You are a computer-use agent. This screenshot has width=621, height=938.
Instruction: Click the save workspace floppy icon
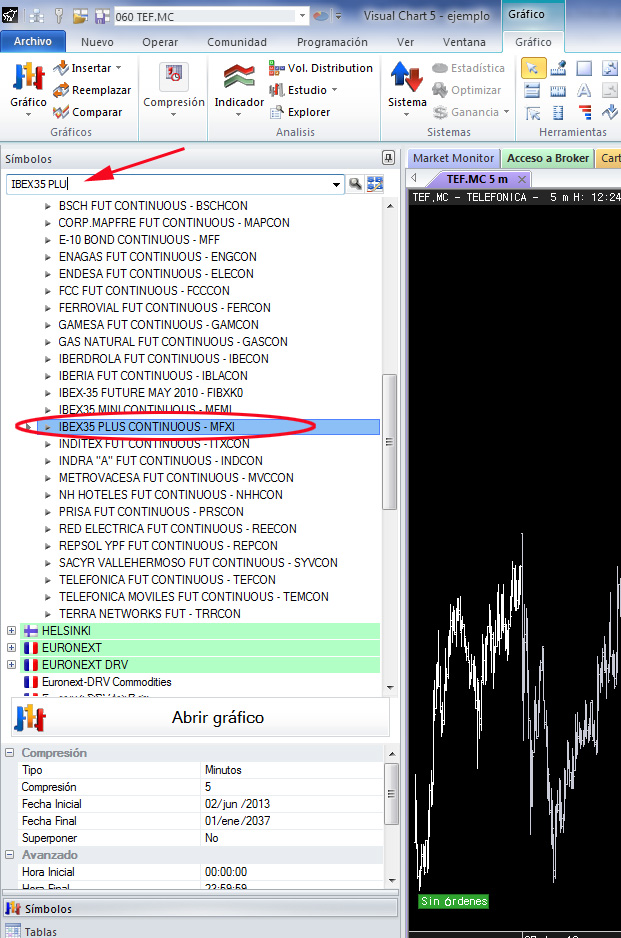pos(102,16)
